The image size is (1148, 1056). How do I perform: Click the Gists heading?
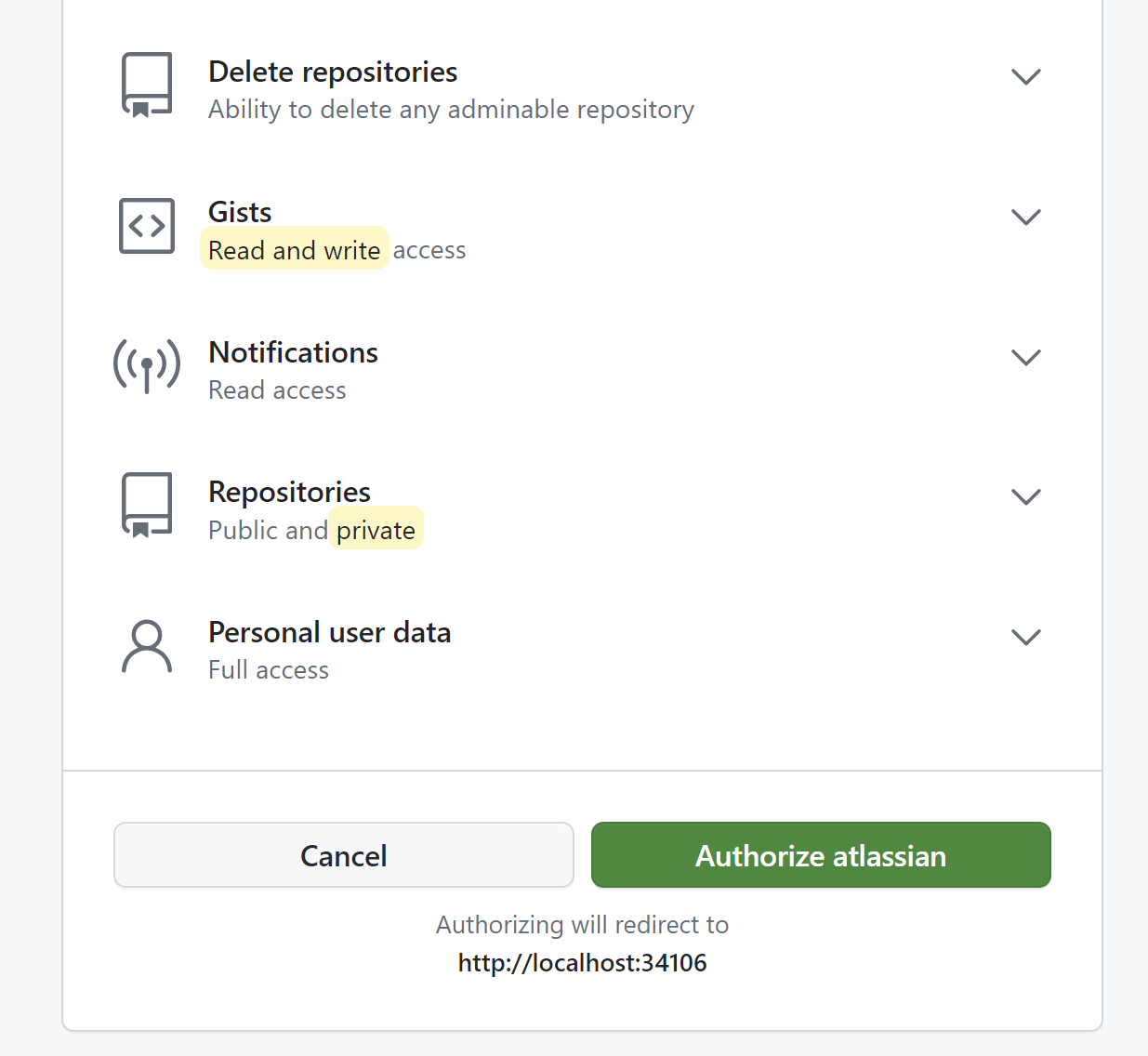pyautogui.click(x=239, y=212)
